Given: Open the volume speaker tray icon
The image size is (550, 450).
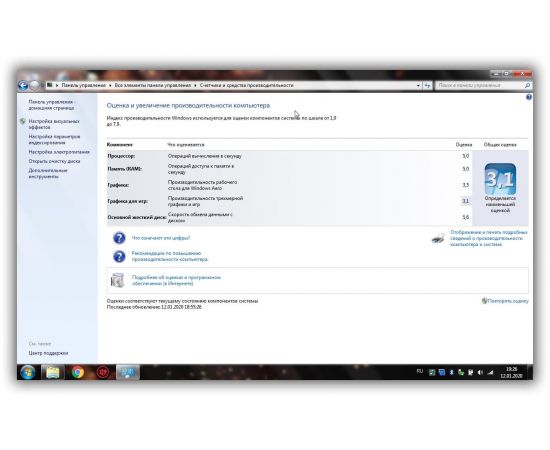Looking at the screenshot, I should 480,372.
